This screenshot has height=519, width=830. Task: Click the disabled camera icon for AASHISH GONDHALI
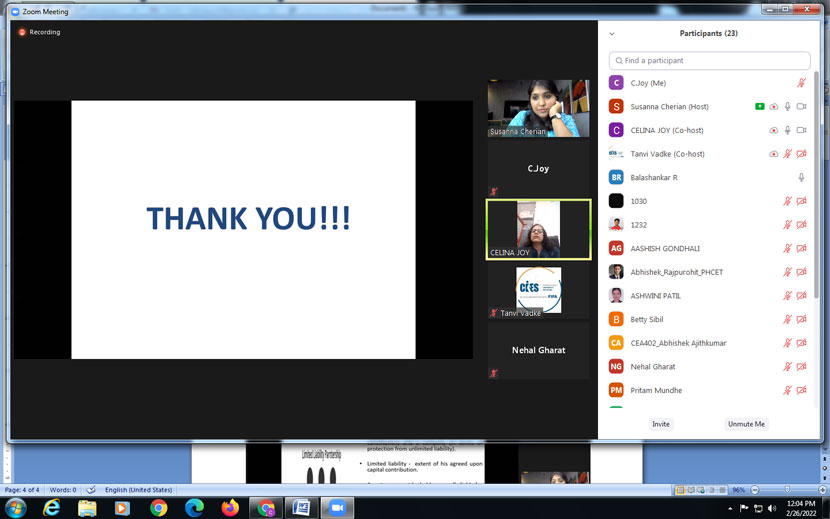(801, 249)
